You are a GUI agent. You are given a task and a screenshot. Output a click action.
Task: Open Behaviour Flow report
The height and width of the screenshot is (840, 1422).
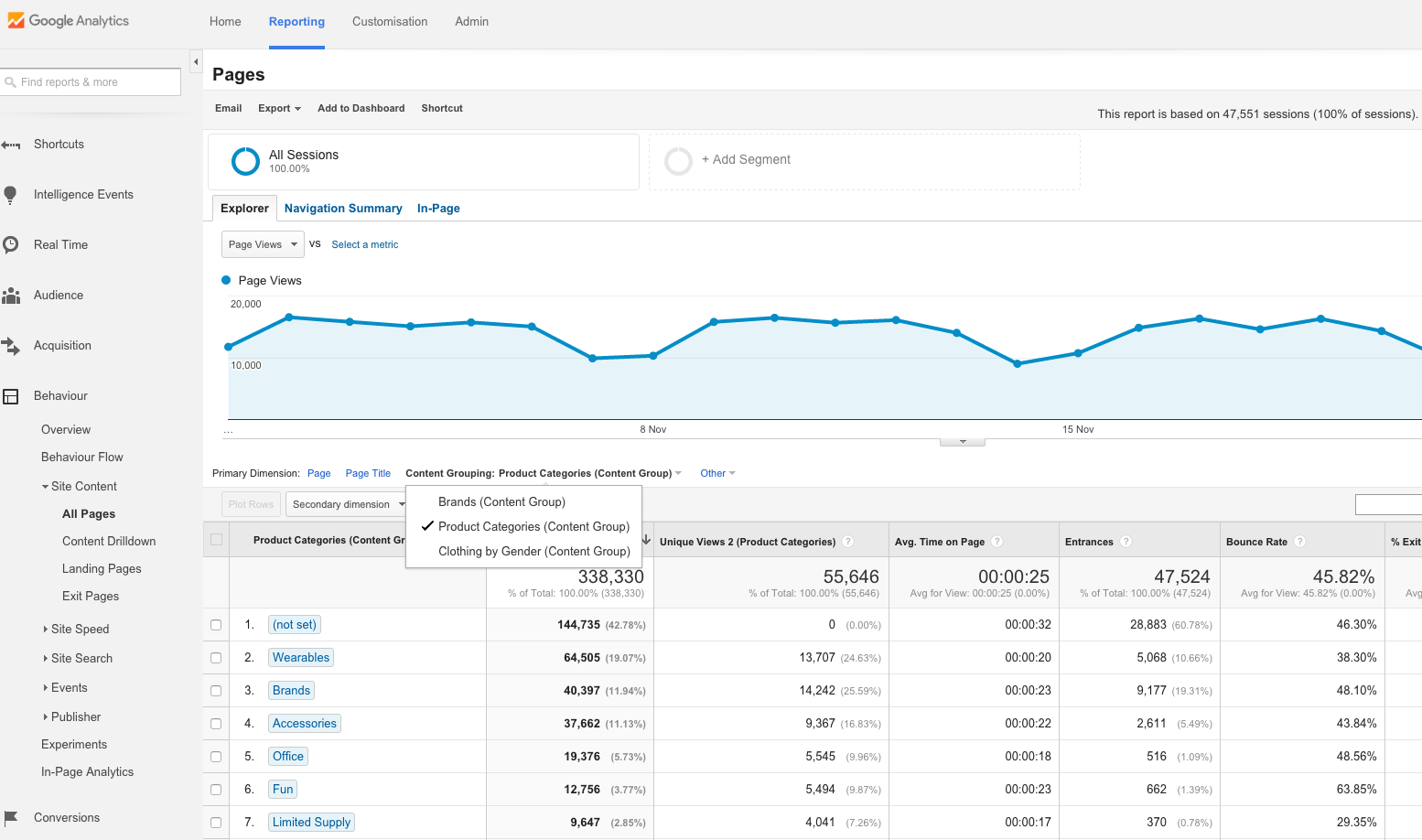(x=82, y=458)
